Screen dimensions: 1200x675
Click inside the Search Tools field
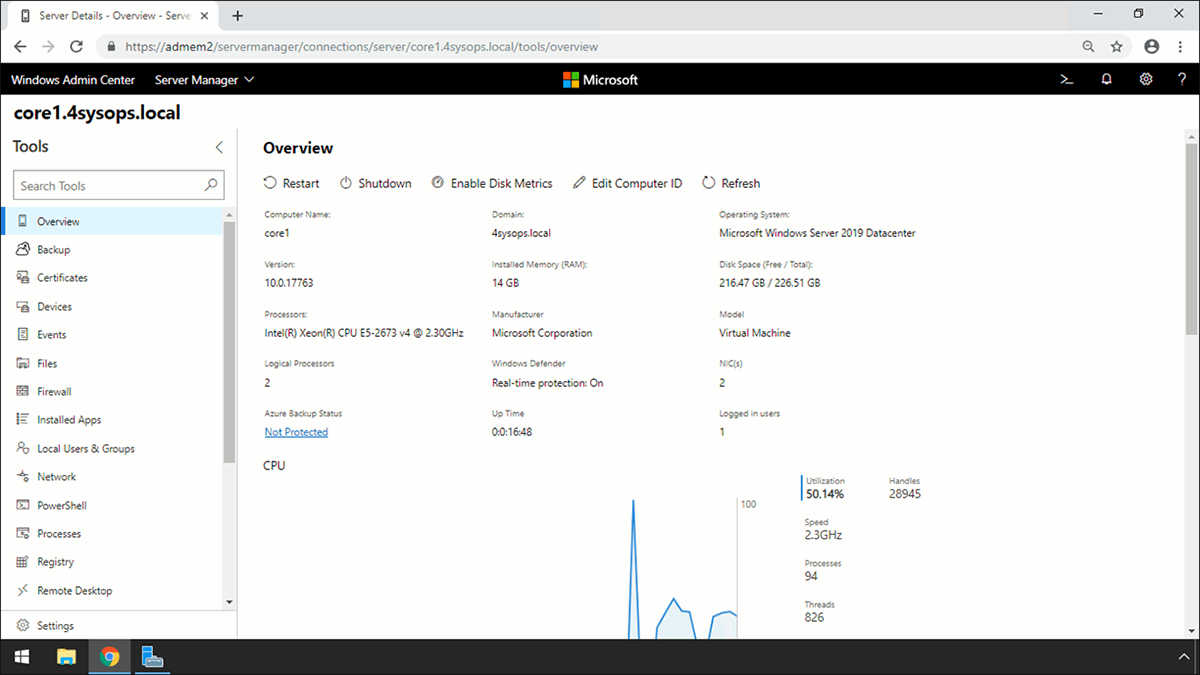point(110,185)
